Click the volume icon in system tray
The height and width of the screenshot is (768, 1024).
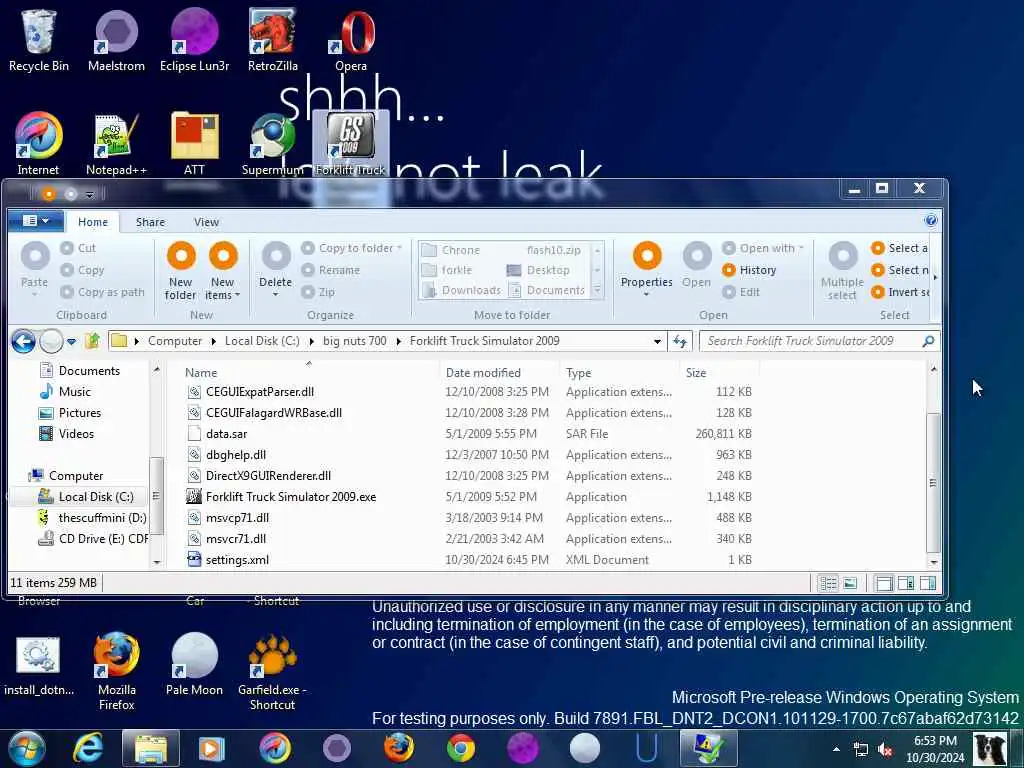tap(886, 749)
